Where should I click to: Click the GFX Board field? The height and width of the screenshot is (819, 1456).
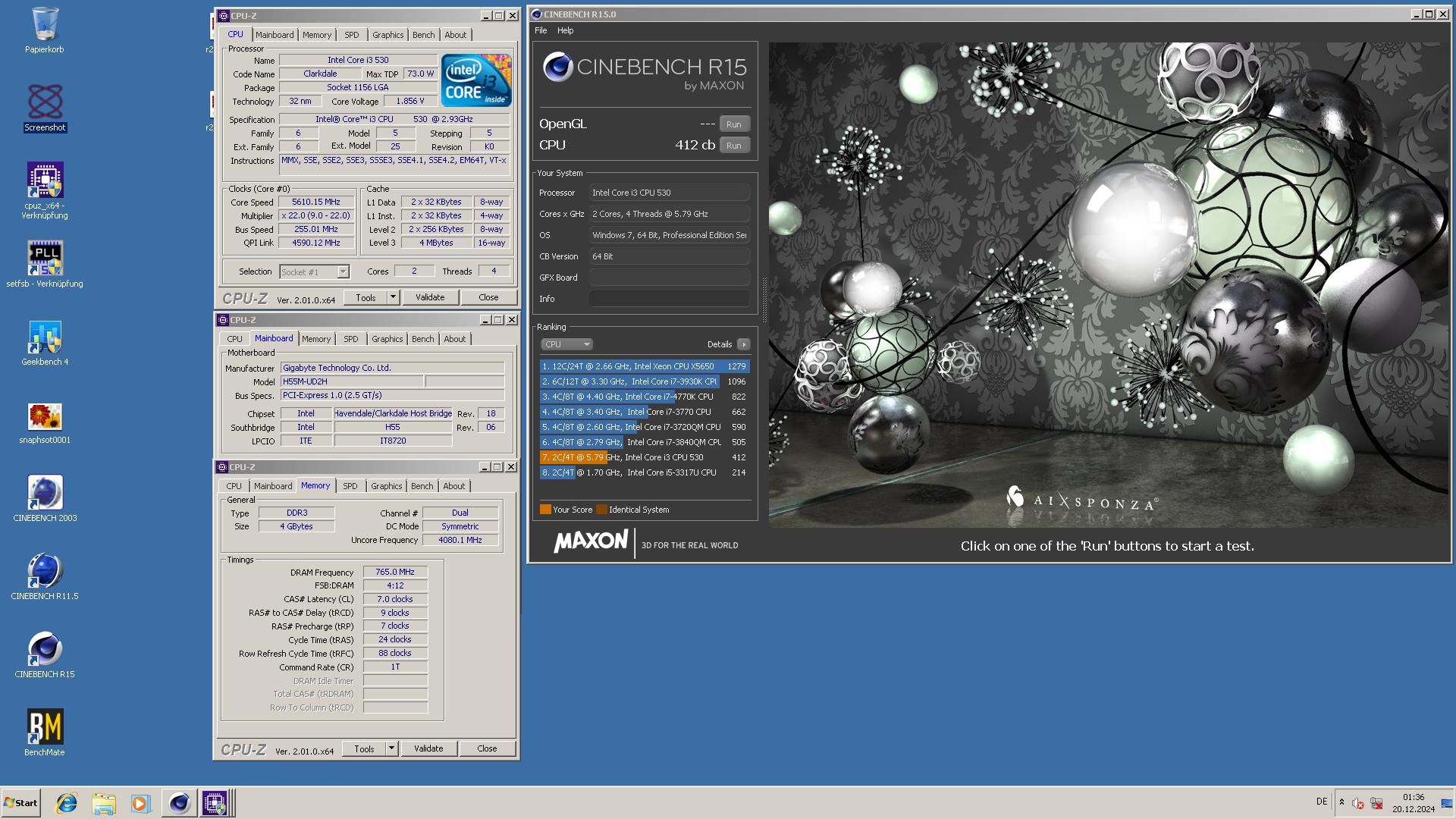click(x=669, y=278)
